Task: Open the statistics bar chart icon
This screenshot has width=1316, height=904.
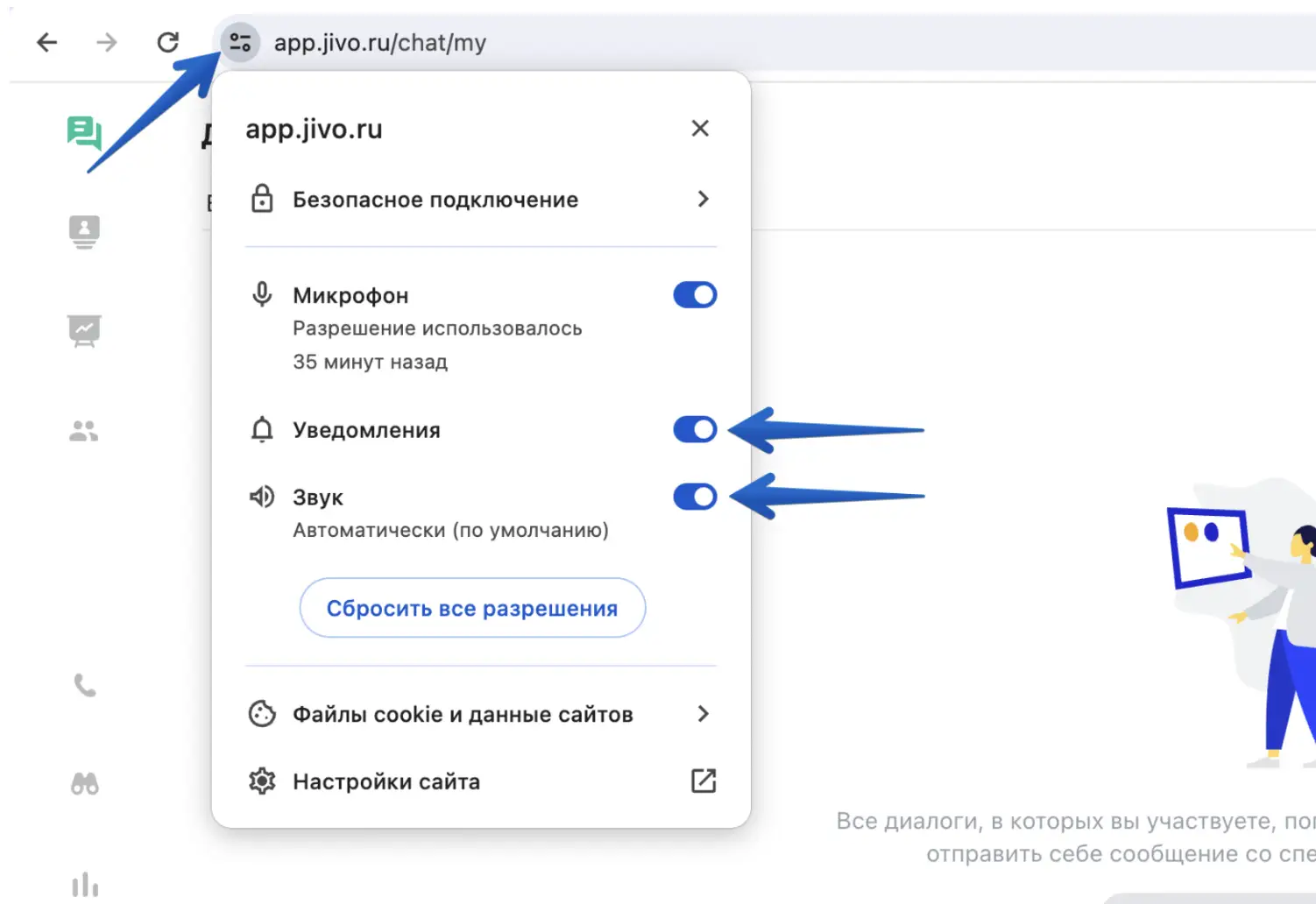Action: pyautogui.click(x=84, y=885)
